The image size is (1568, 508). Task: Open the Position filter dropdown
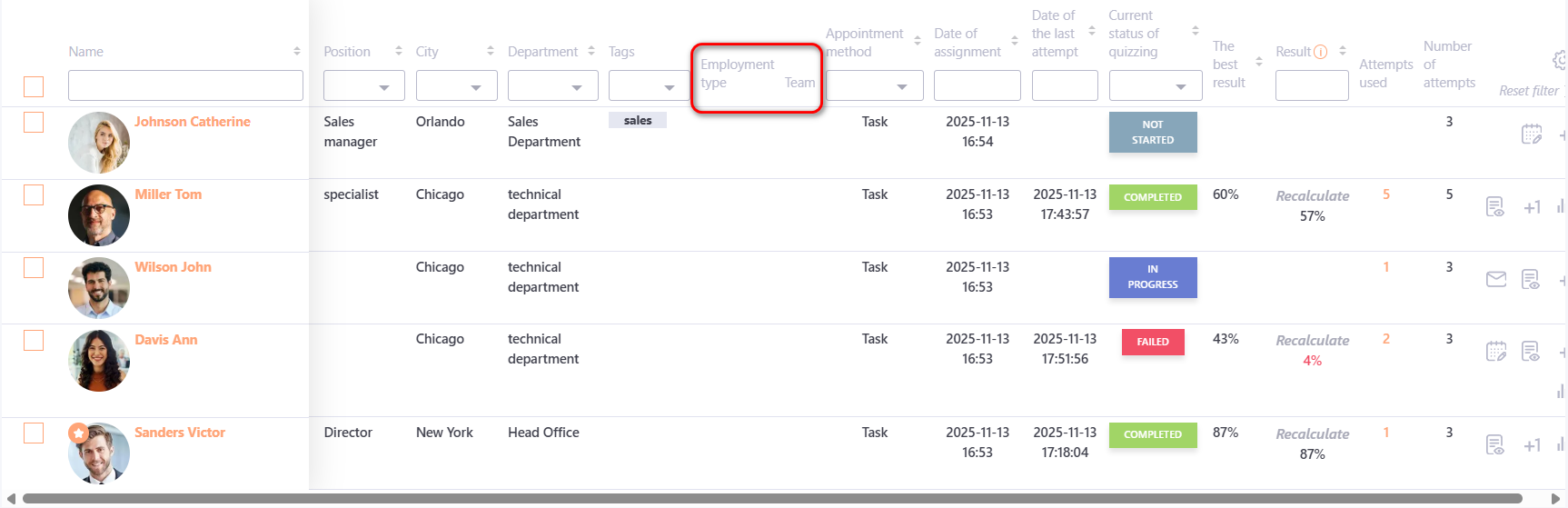(x=364, y=86)
